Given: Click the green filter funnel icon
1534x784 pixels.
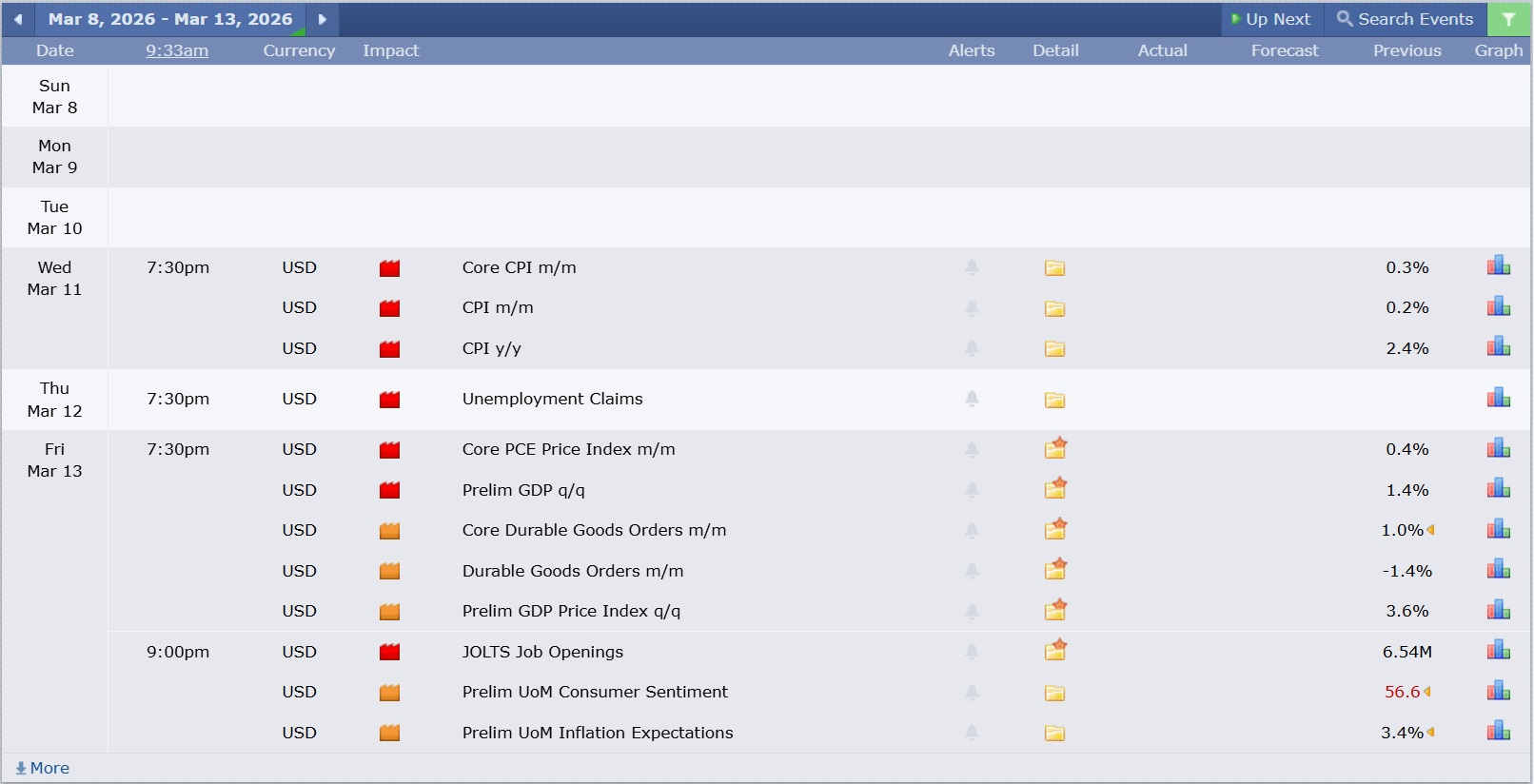Looking at the screenshot, I should tap(1508, 19).
